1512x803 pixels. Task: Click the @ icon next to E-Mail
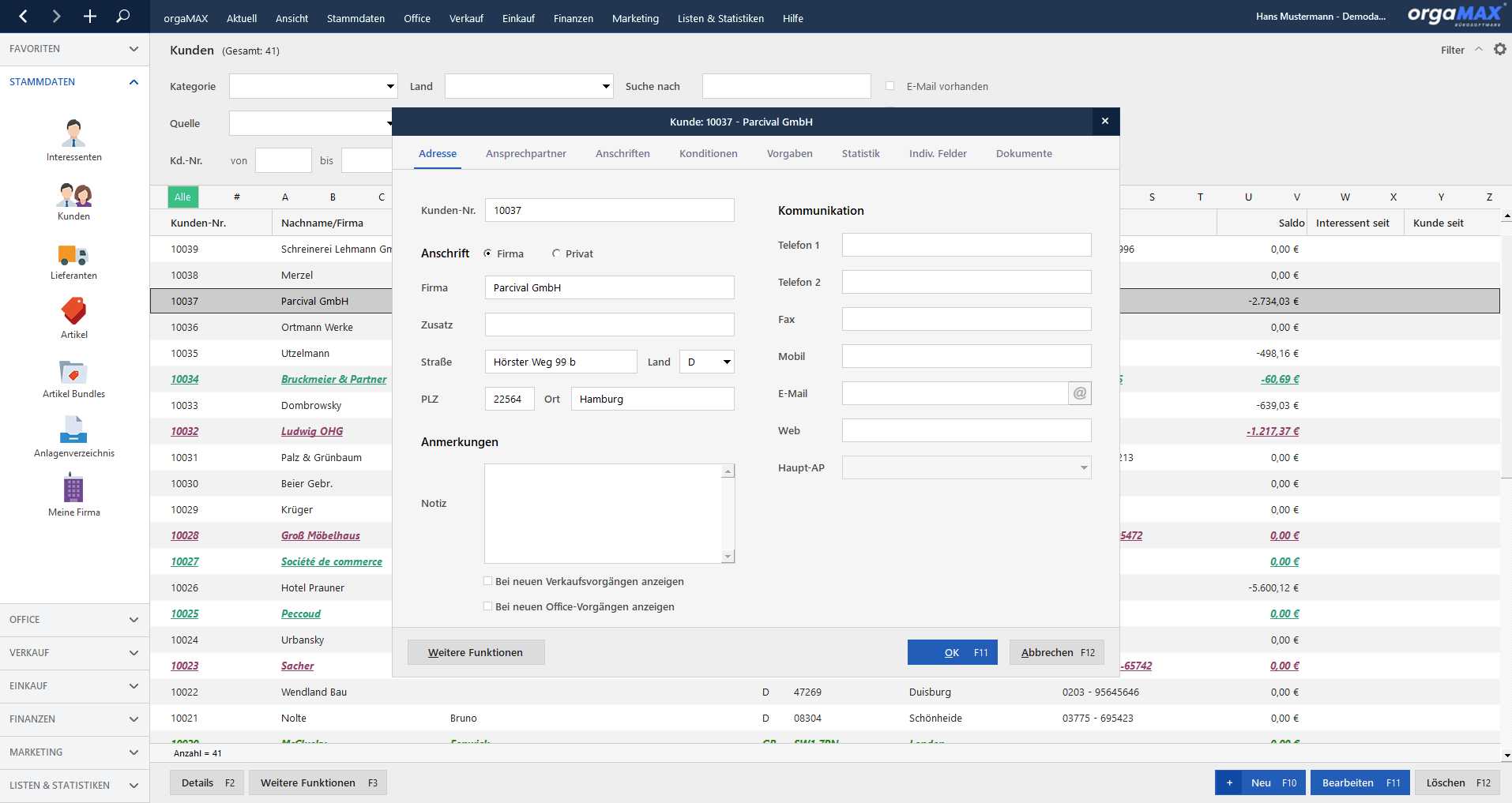point(1080,393)
